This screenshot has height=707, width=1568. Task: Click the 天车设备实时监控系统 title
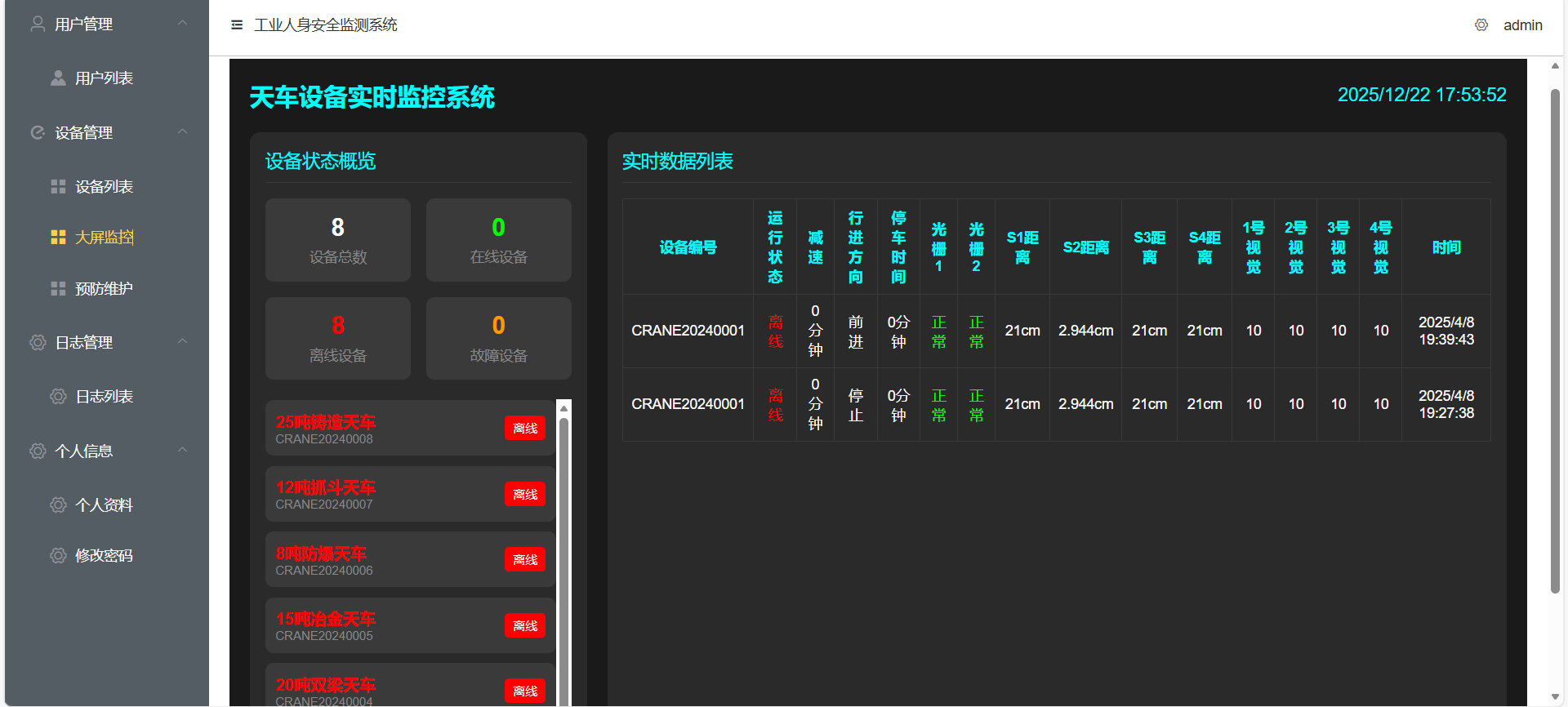point(372,97)
